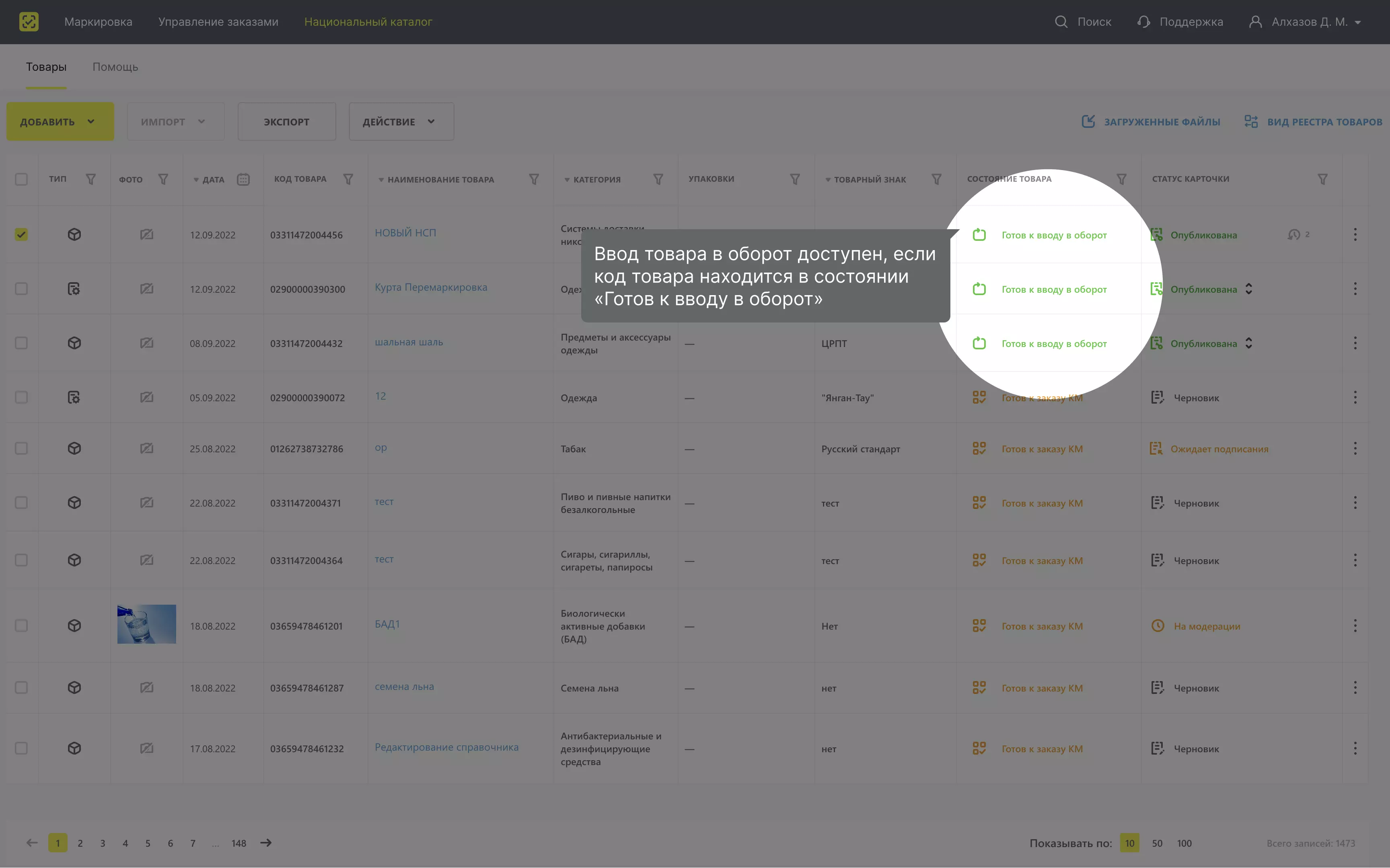Open the Алхазов Д. М. user dropdown arrow

point(1358,23)
